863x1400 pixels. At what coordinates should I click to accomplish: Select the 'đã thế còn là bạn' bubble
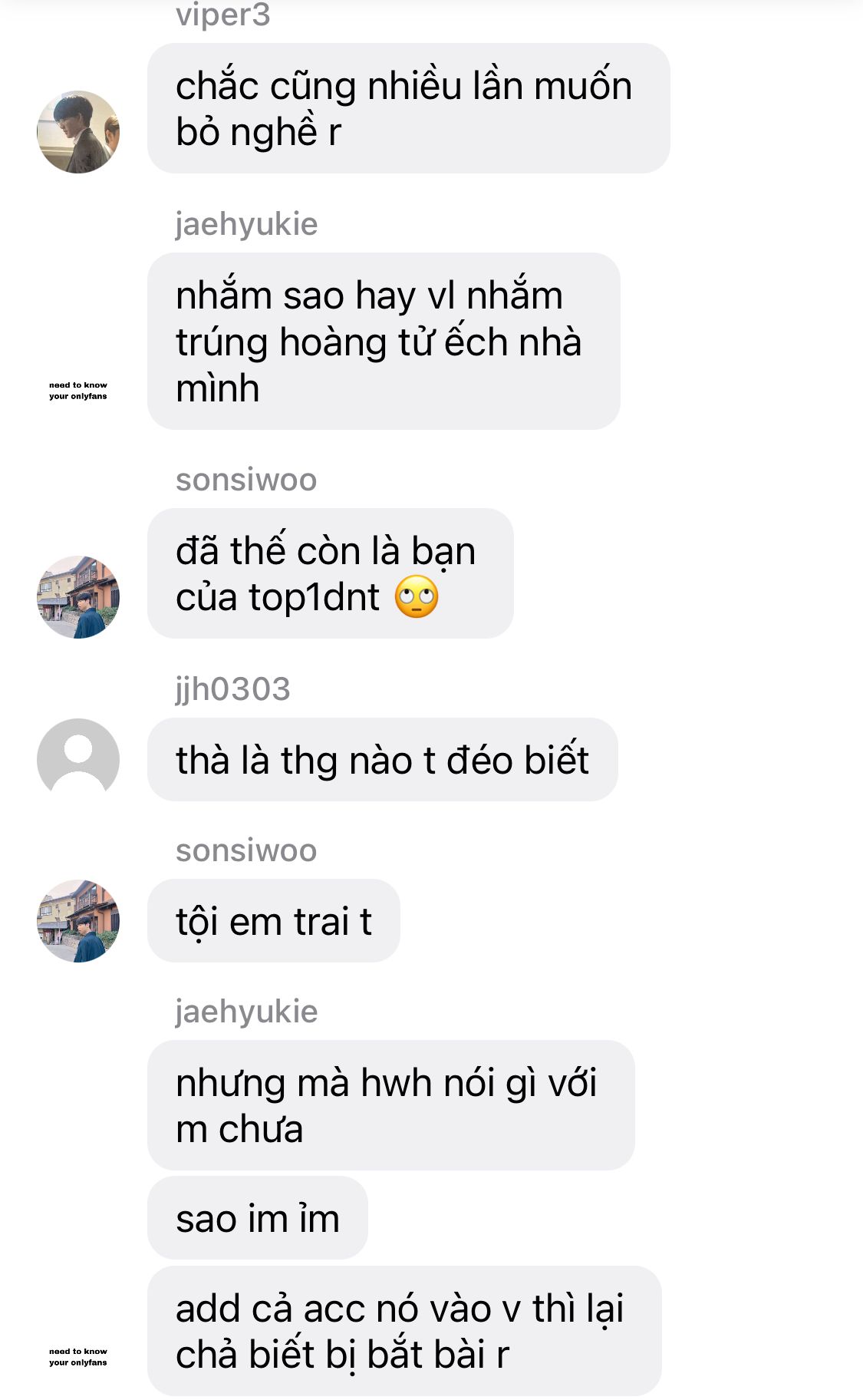[x=330, y=573]
